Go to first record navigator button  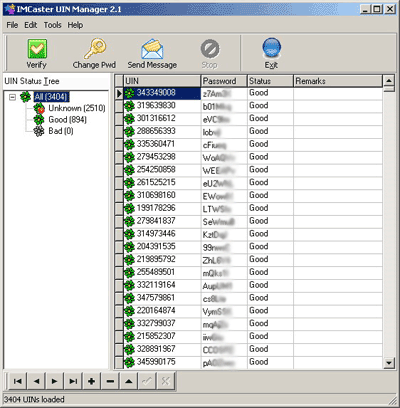pos(17,381)
